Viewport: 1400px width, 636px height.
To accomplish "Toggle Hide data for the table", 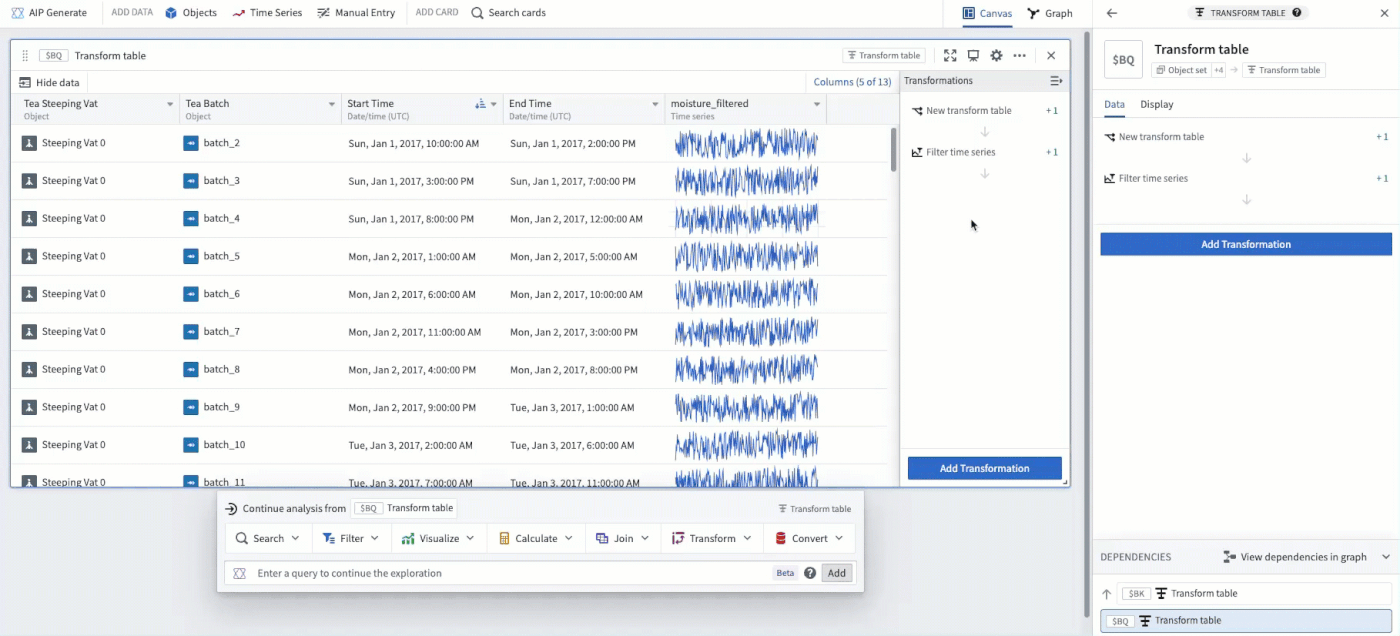I will (x=49, y=82).
